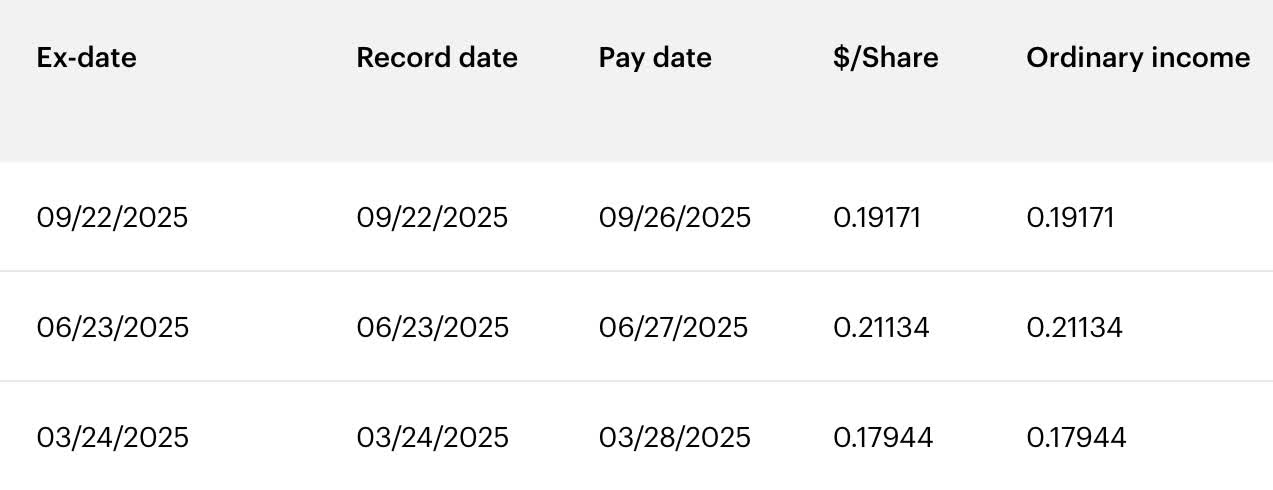1273x490 pixels.
Task: Select the 09/22/2025 cell under Record date
Action: [432, 217]
